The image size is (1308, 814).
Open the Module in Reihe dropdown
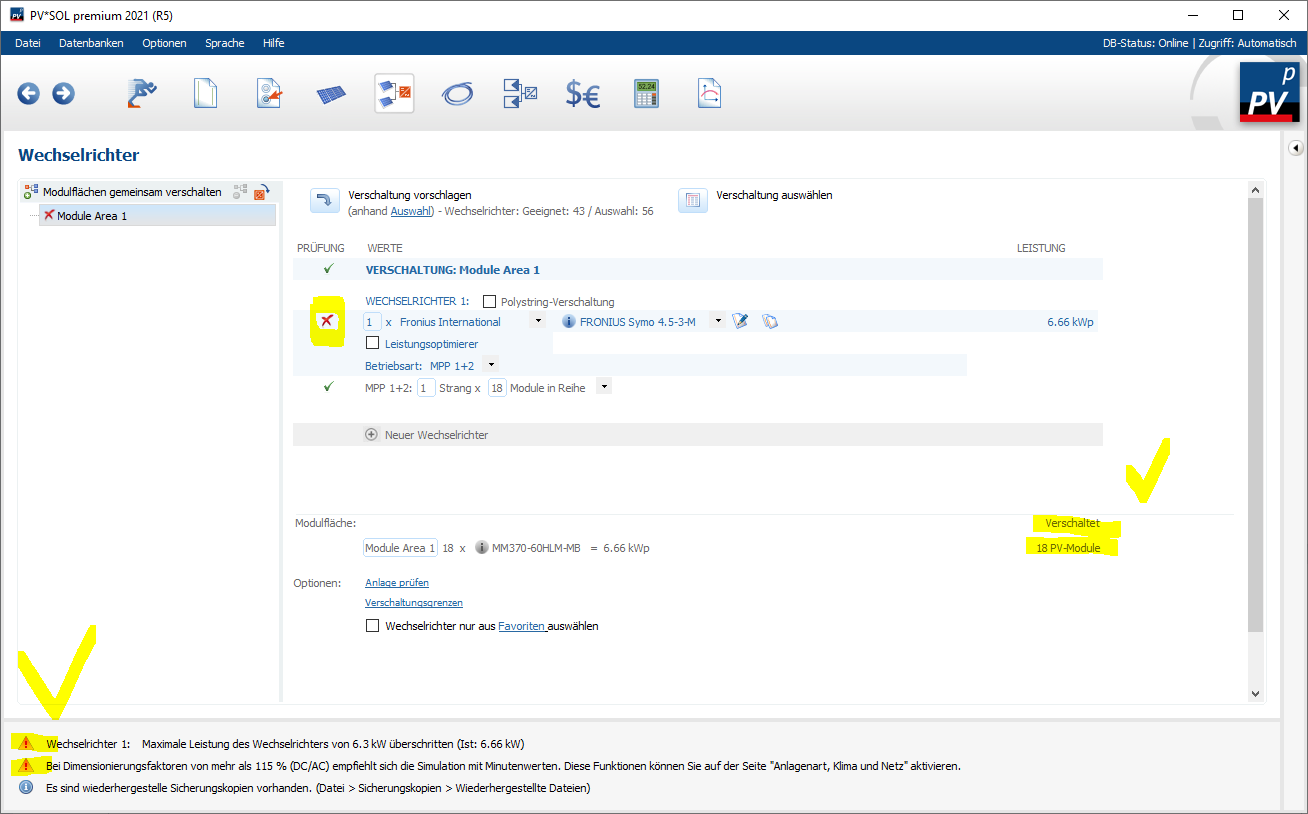tap(604, 387)
